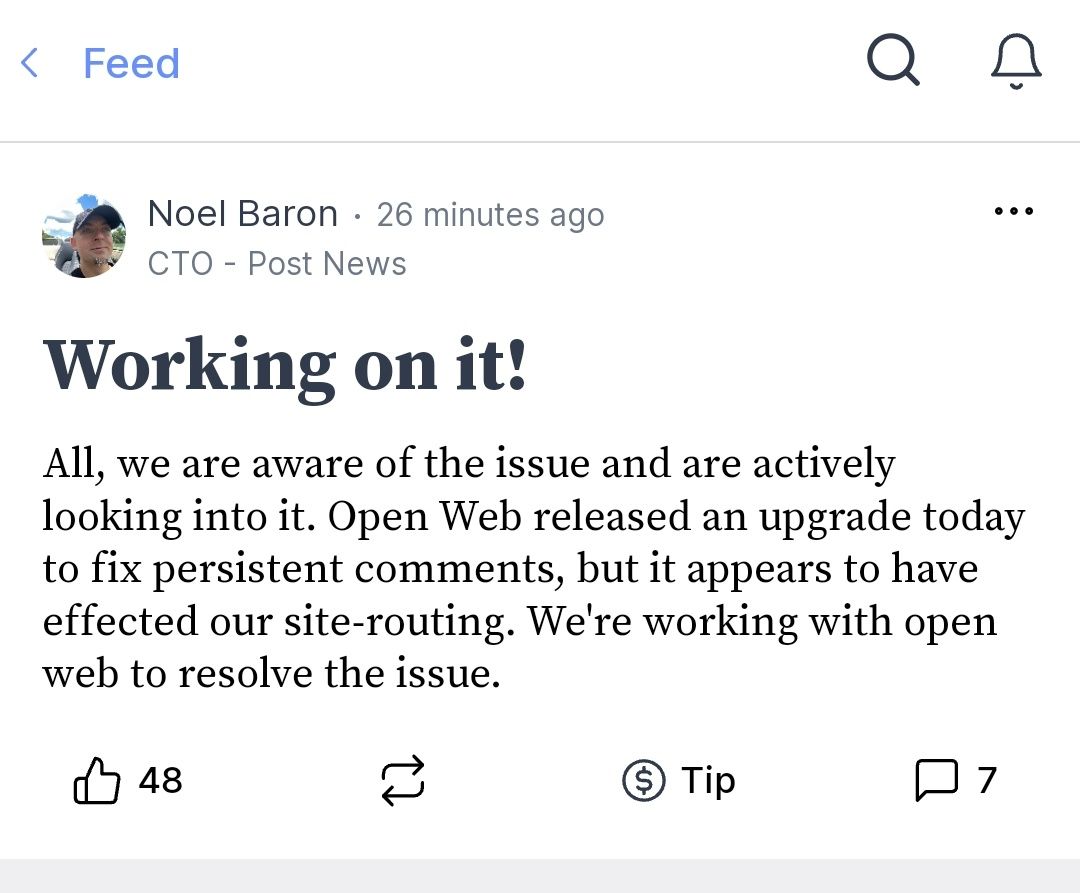Open comments via speech bubble icon
The image size is (1080, 893).
[936, 781]
